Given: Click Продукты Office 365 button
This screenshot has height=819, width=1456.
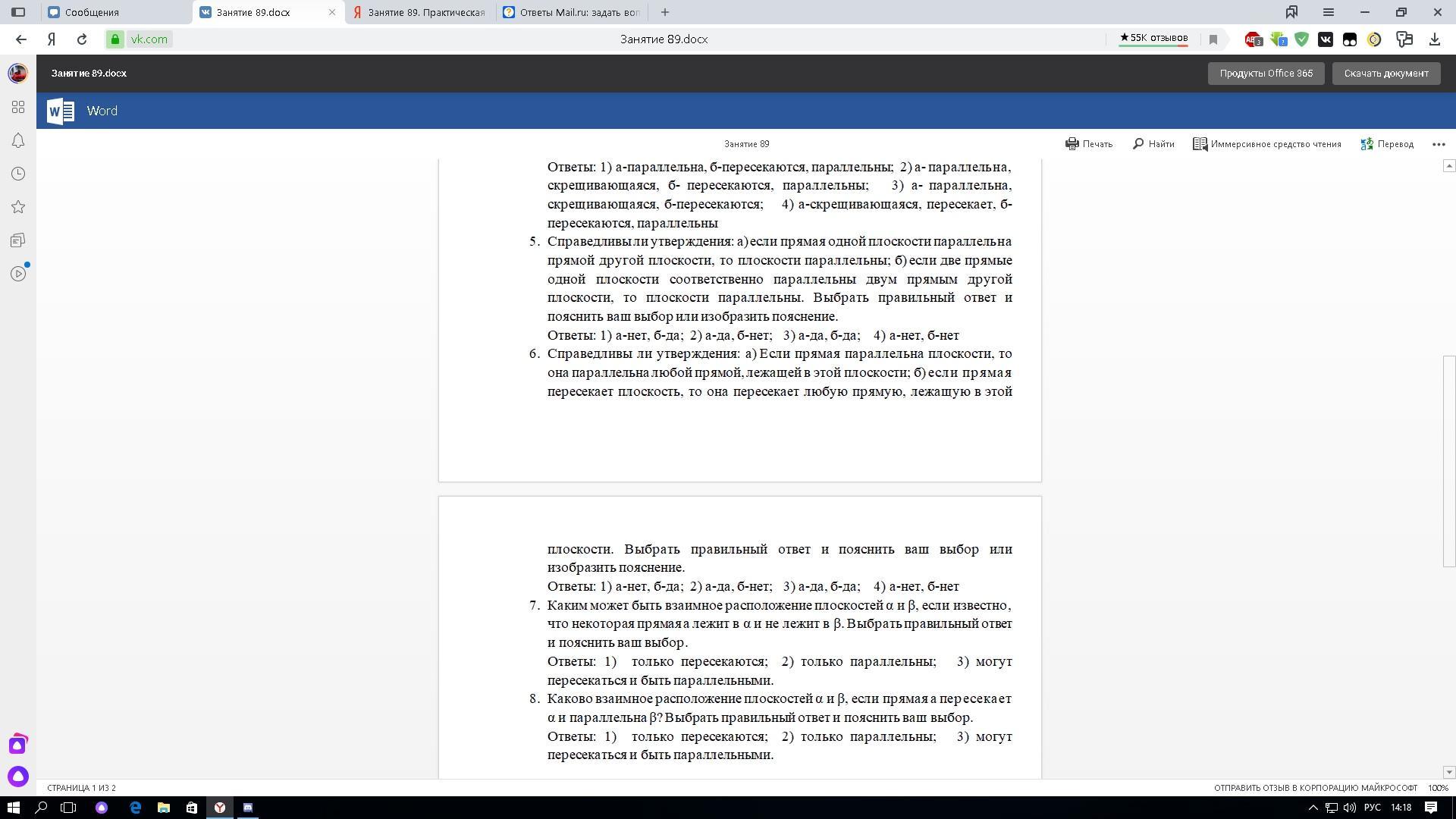Looking at the screenshot, I should click(1266, 74).
